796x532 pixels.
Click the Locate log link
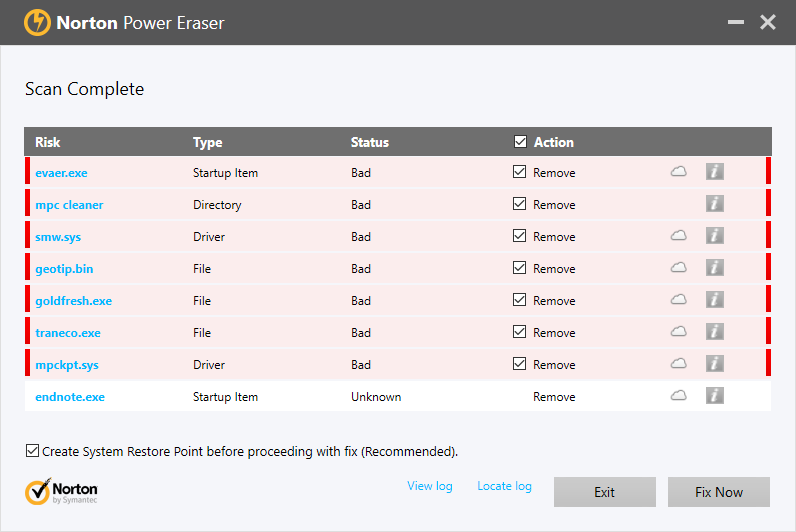pyautogui.click(x=504, y=486)
